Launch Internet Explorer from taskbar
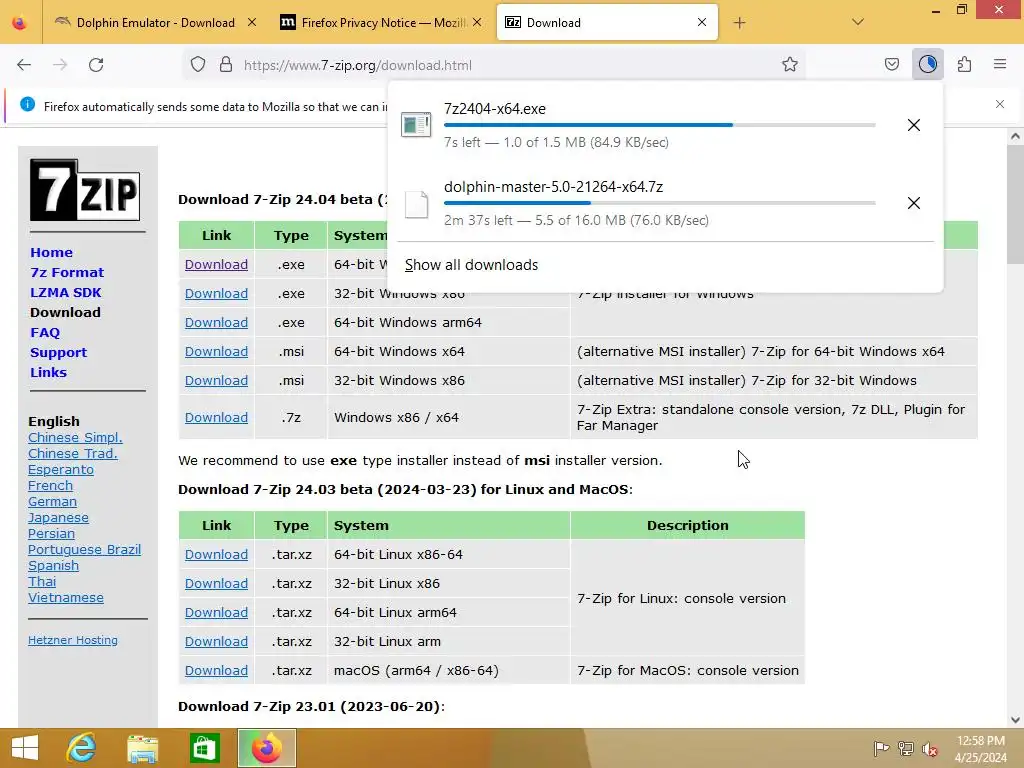The height and width of the screenshot is (768, 1024). 82,748
